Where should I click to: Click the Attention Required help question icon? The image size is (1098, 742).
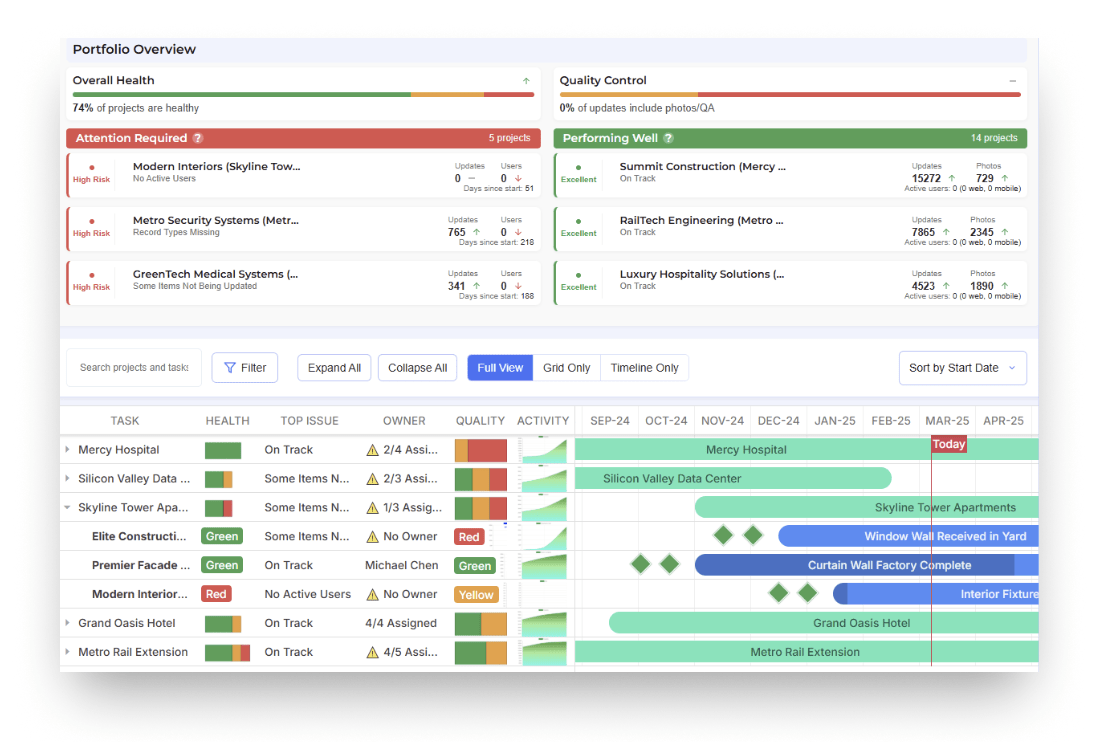(198, 138)
